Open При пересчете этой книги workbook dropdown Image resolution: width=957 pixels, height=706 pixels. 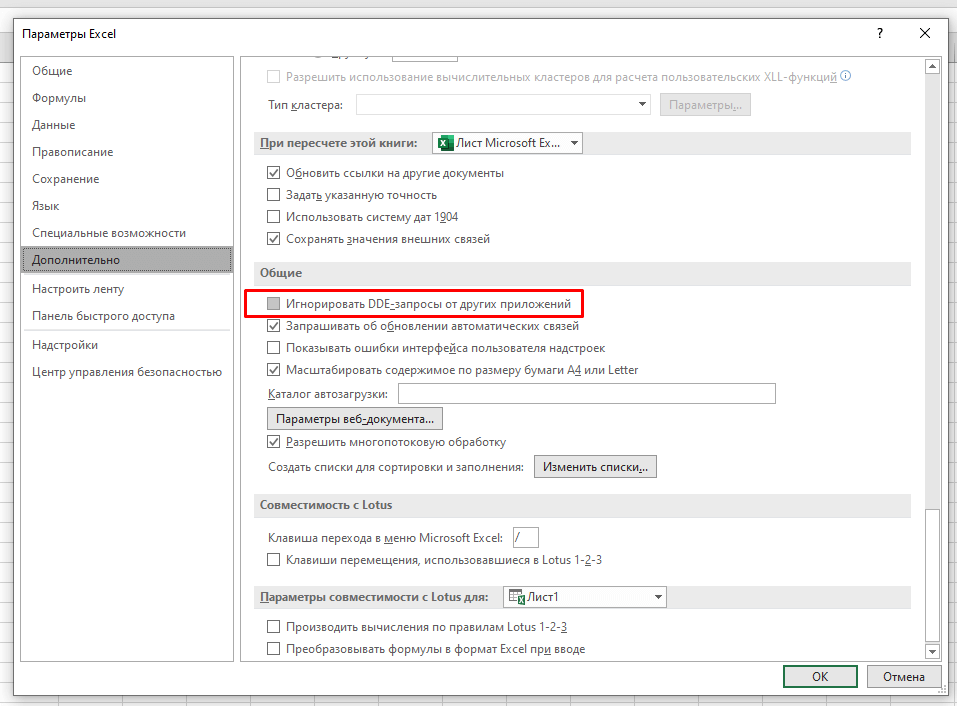point(507,143)
